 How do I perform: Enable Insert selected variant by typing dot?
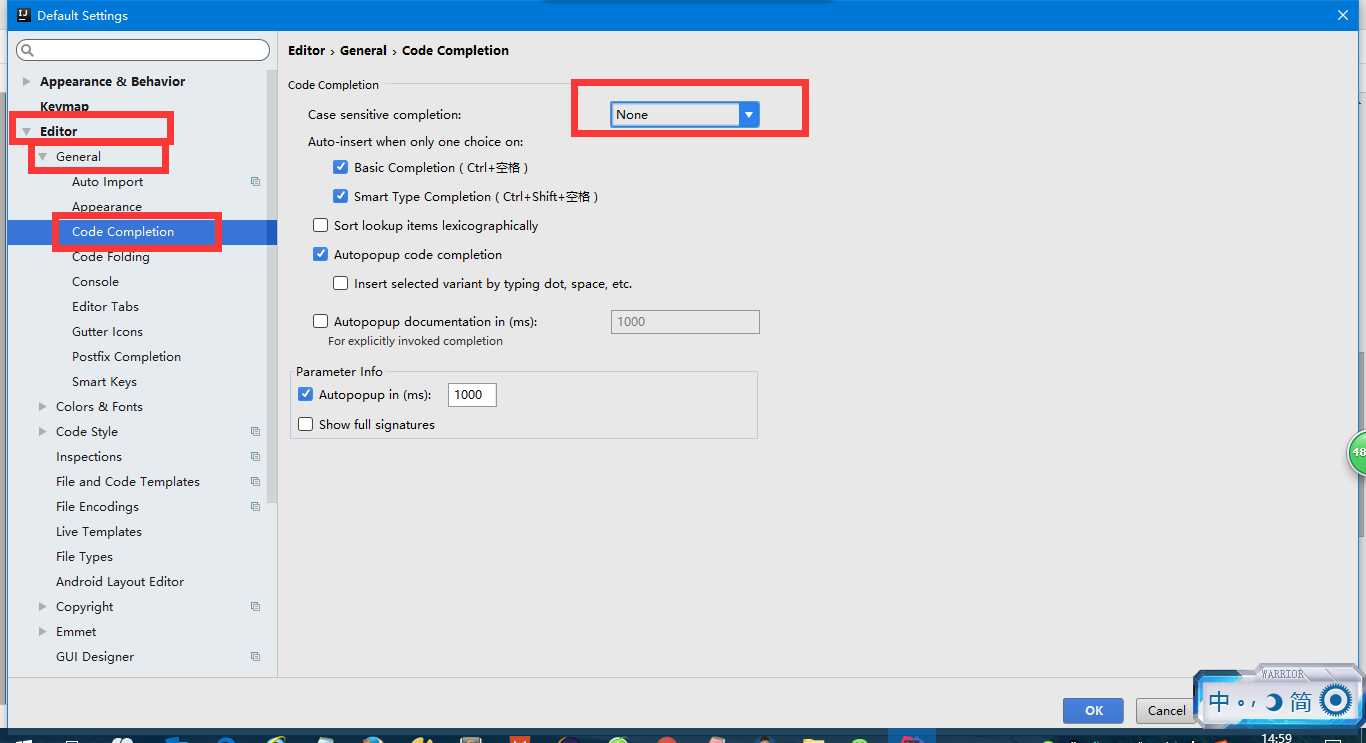tap(340, 284)
